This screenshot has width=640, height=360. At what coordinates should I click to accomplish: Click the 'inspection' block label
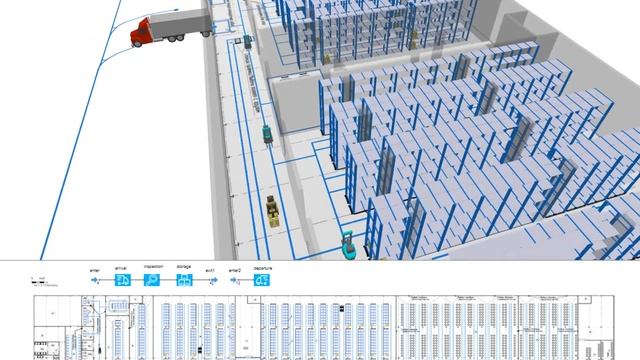point(153,267)
